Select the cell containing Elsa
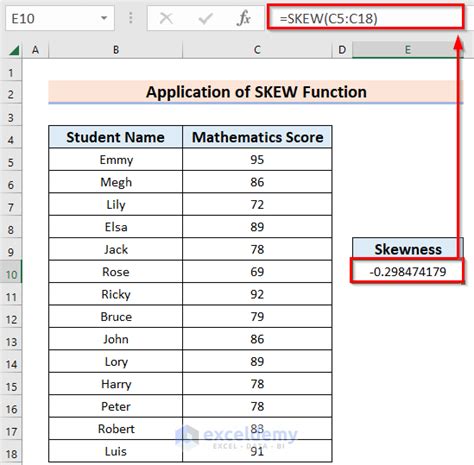Image resolution: width=474 pixels, height=465 pixels. pyautogui.click(x=116, y=227)
